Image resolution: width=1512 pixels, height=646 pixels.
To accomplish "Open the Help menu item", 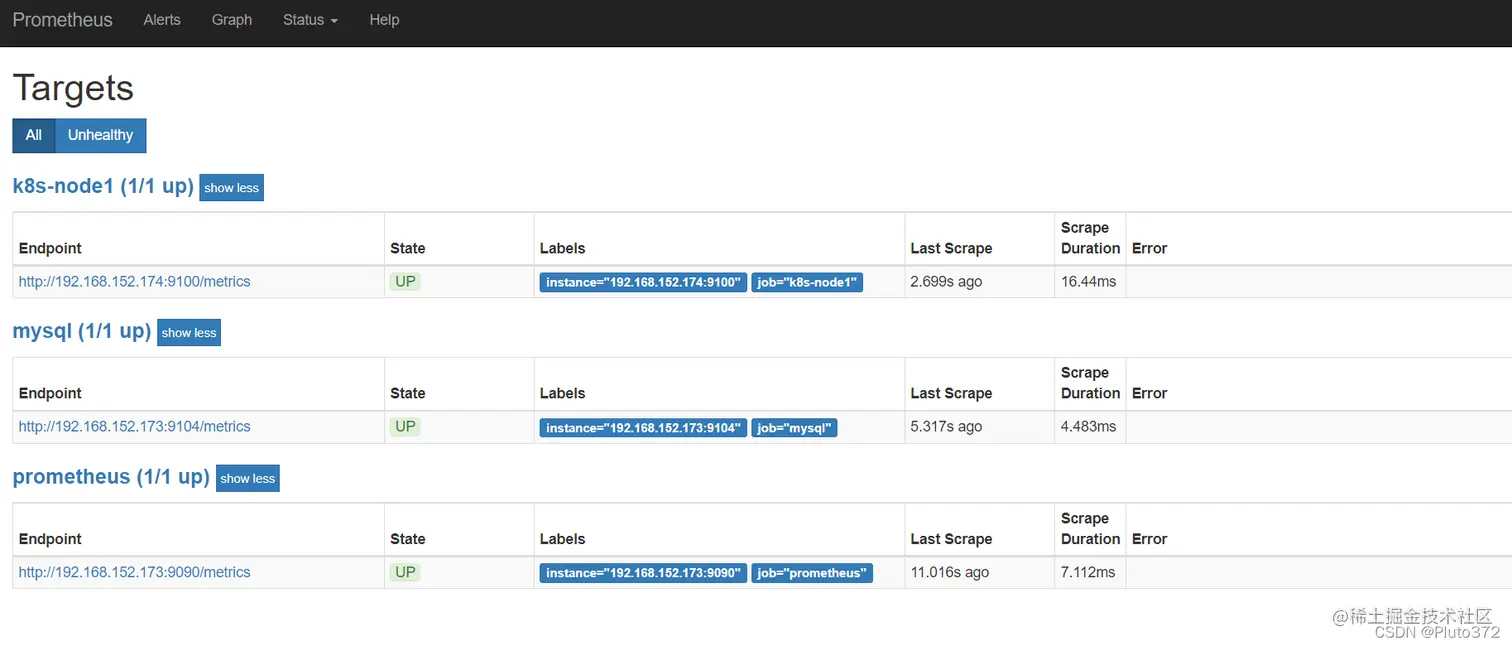I will coord(384,20).
